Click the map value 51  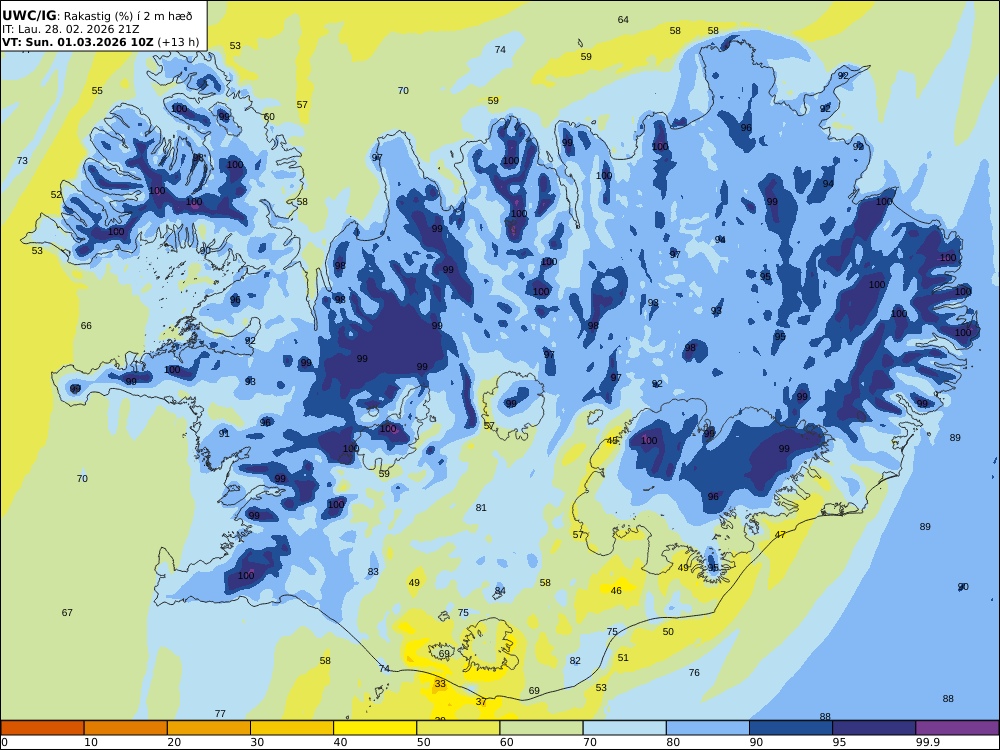click(623, 658)
